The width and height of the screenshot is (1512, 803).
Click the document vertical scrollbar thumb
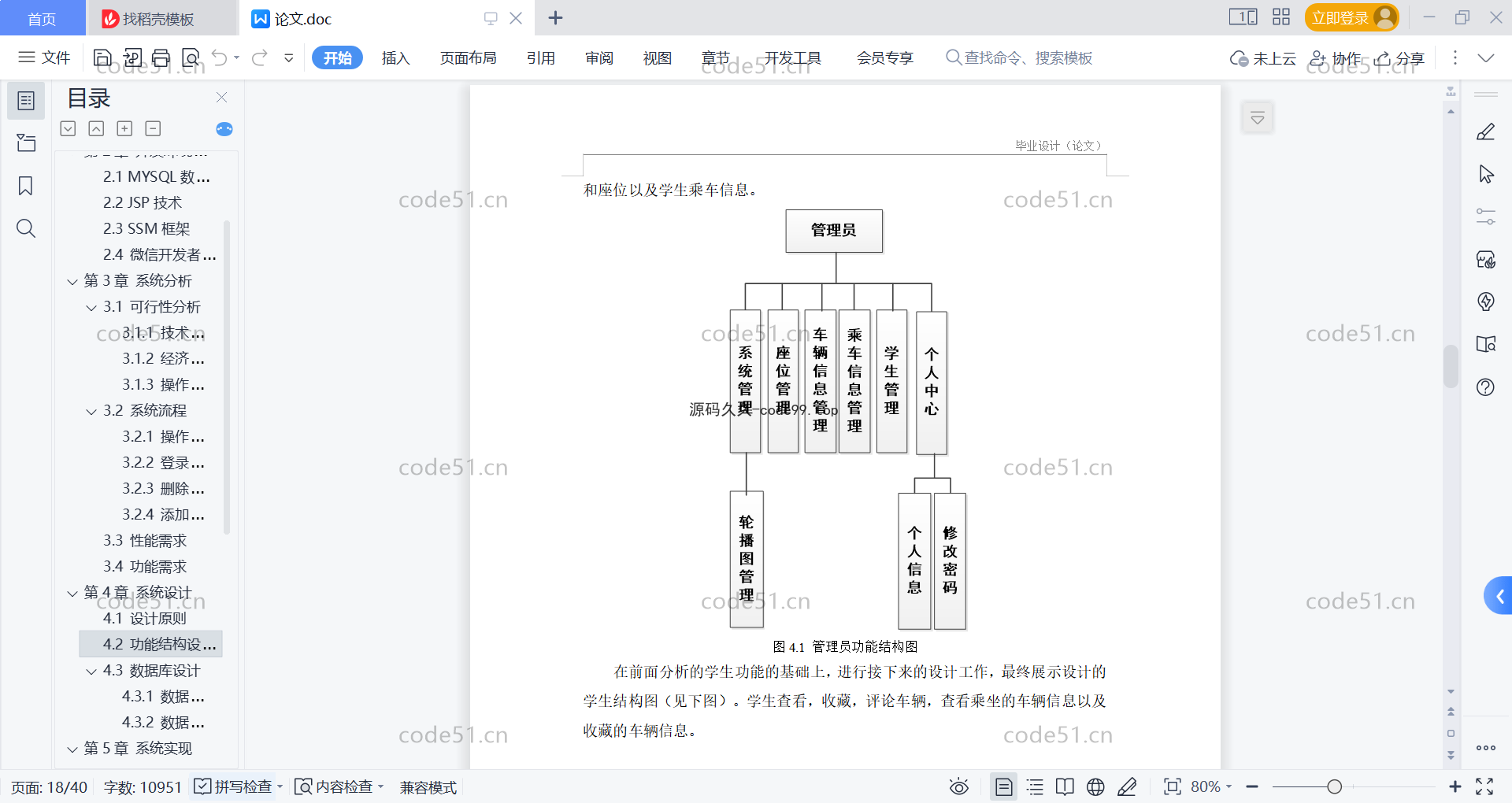tap(1451, 366)
